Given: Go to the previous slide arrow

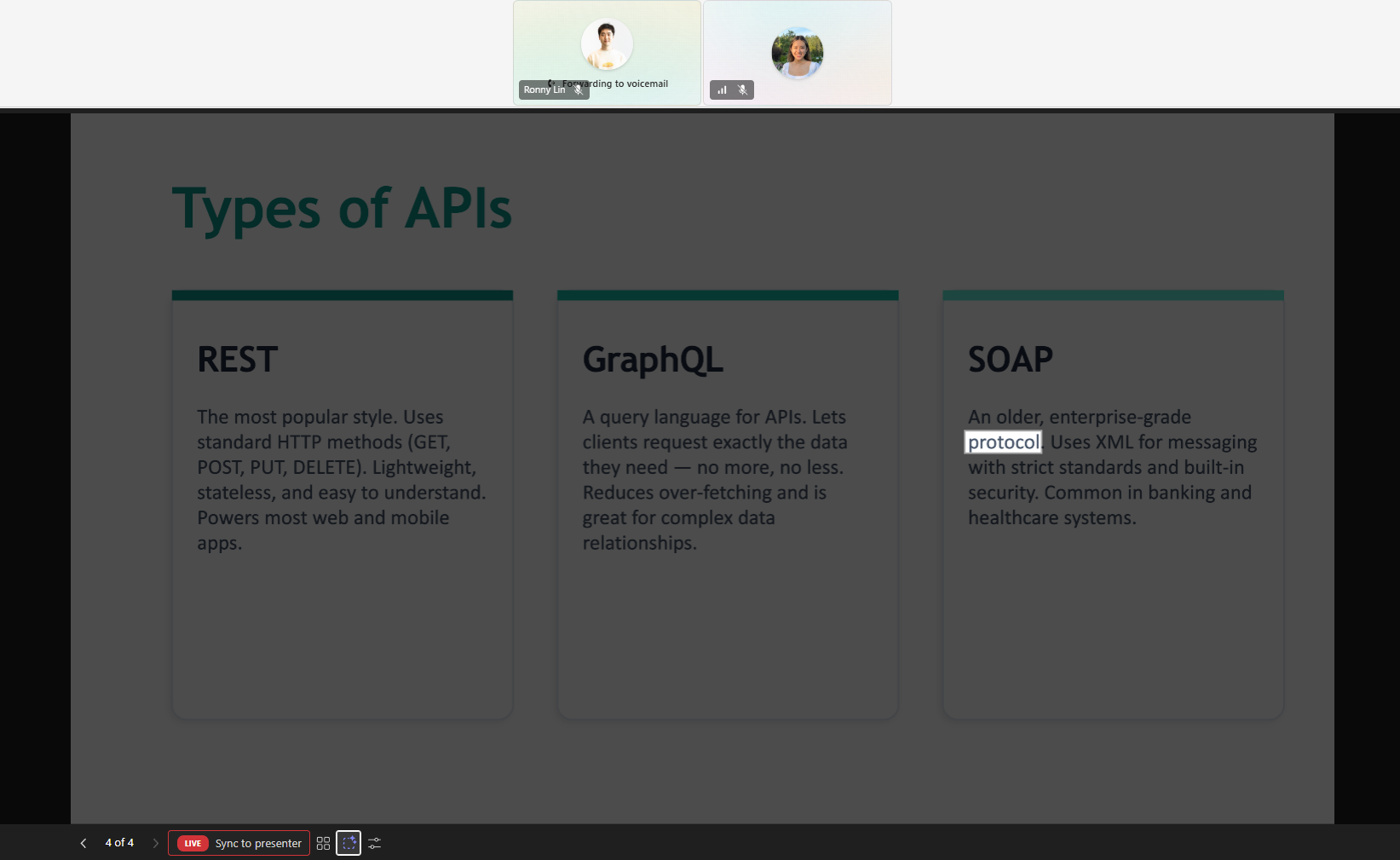Looking at the screenshot, I should tap(83, 843).
